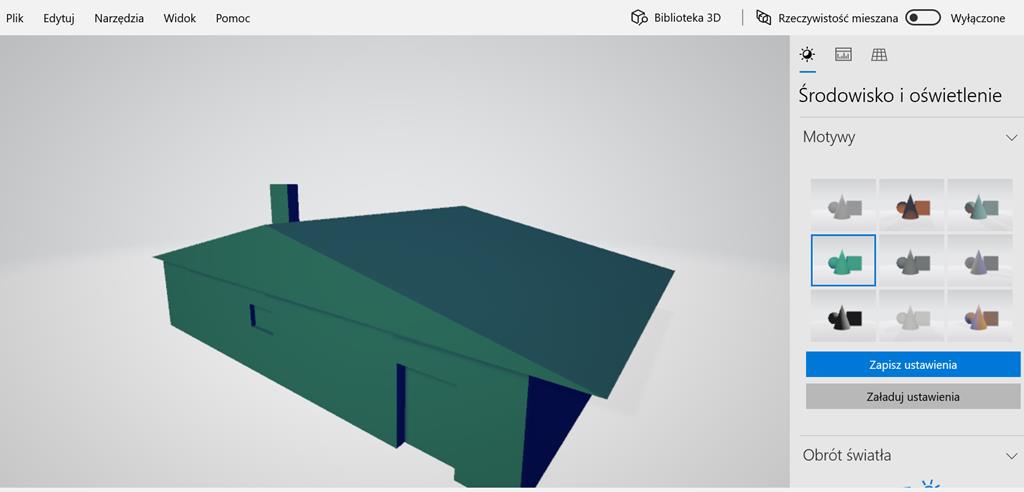Toggle the Rzeczywistość mieszana switch

coord(923,18)
